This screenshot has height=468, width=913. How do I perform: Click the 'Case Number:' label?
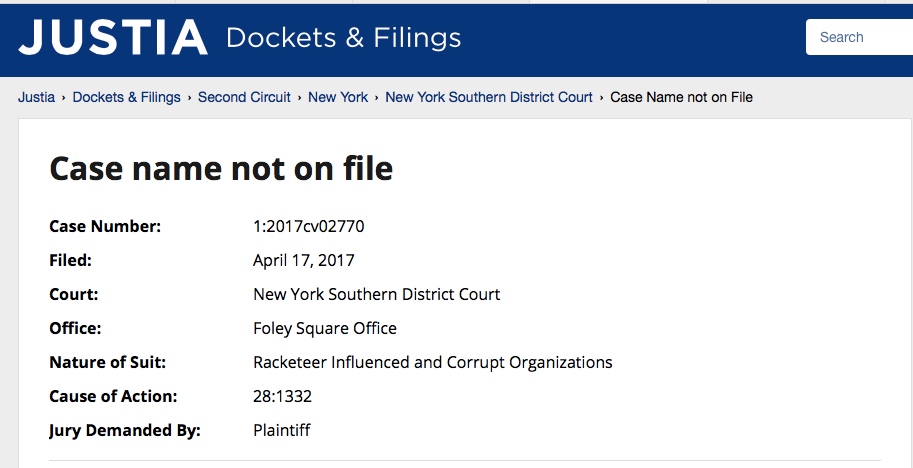tap(105, 226)
